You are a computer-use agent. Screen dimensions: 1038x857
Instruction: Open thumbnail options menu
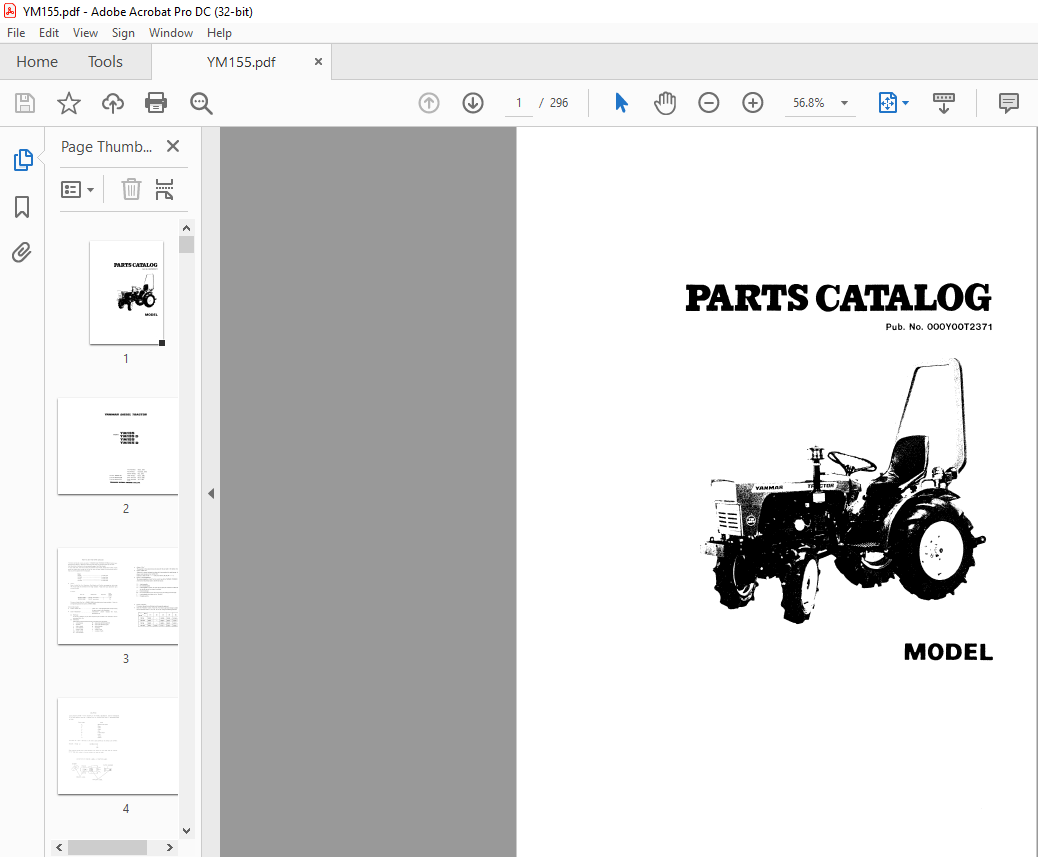[77, 190]
